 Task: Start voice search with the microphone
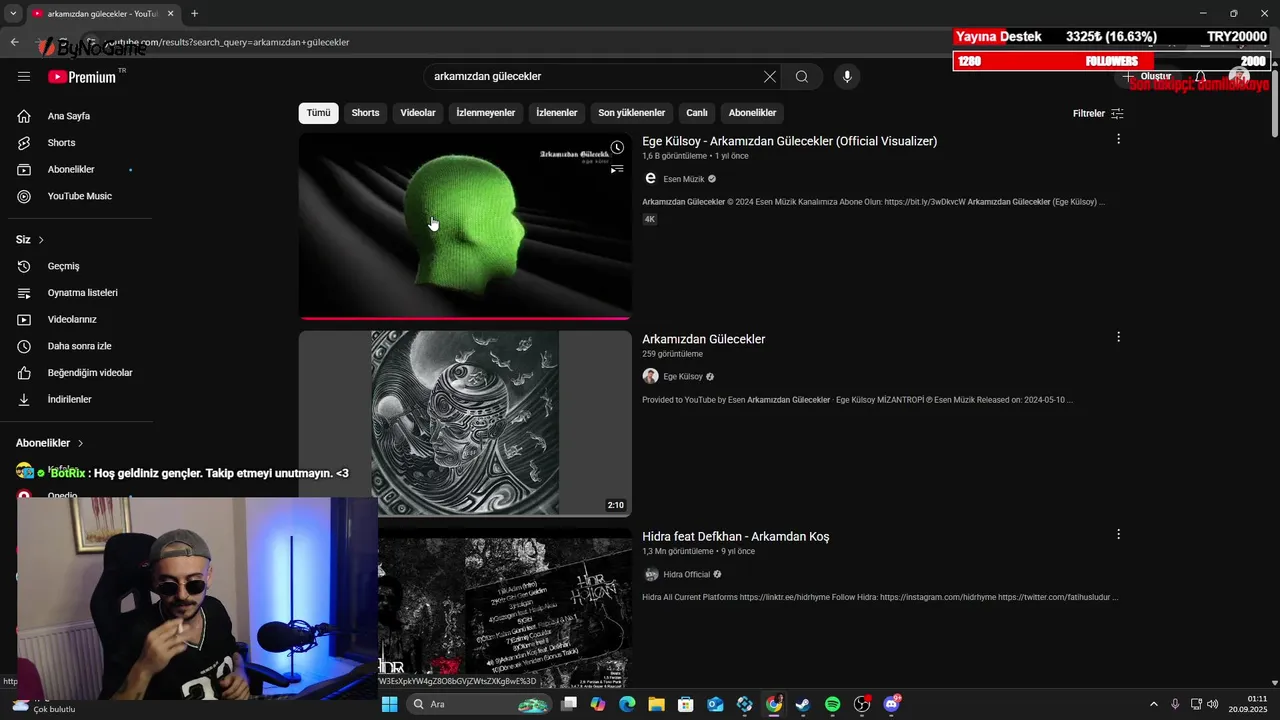click(x=847, y=77)
